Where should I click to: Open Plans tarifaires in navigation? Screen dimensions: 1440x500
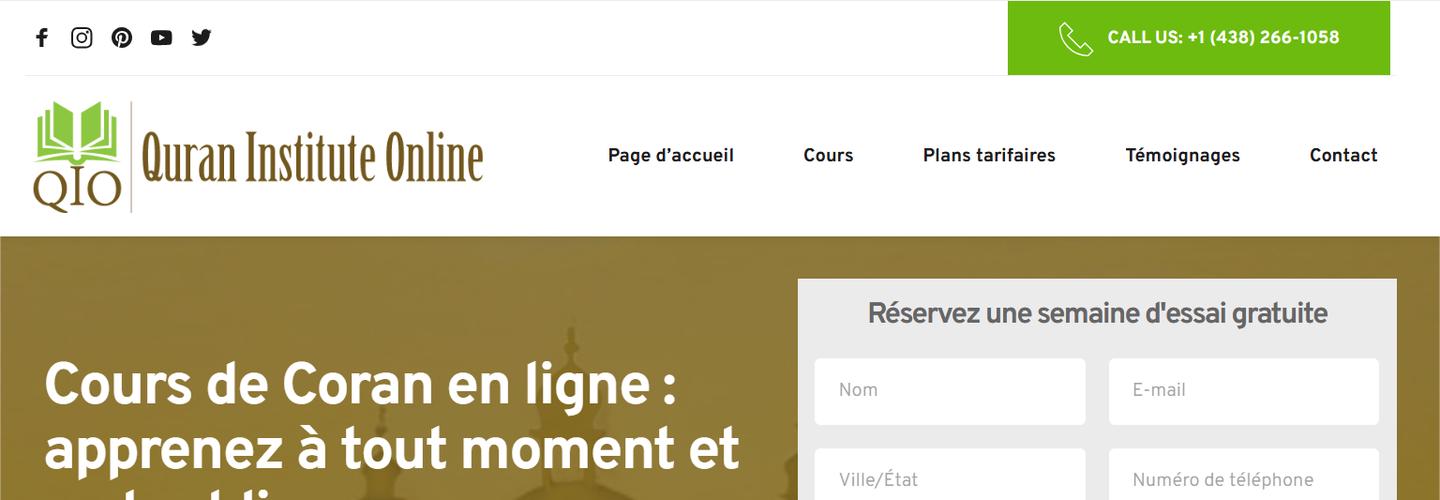[x=989, y=155]
